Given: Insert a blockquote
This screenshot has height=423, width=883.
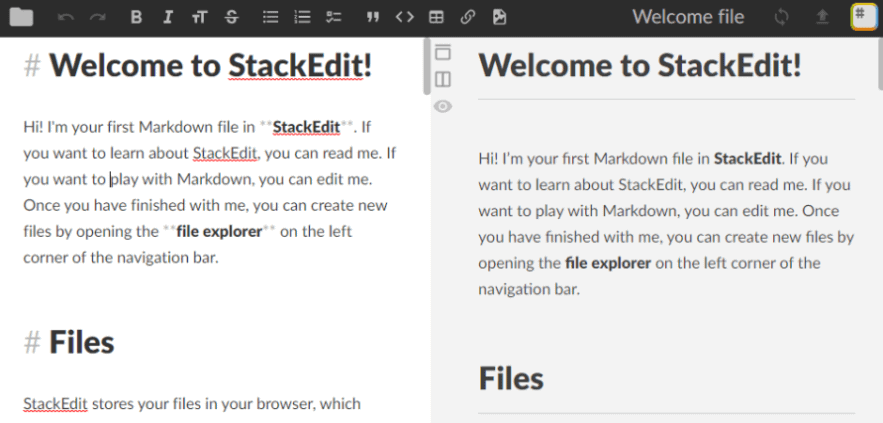Looking at the screenshot, I should pos(372,17).
